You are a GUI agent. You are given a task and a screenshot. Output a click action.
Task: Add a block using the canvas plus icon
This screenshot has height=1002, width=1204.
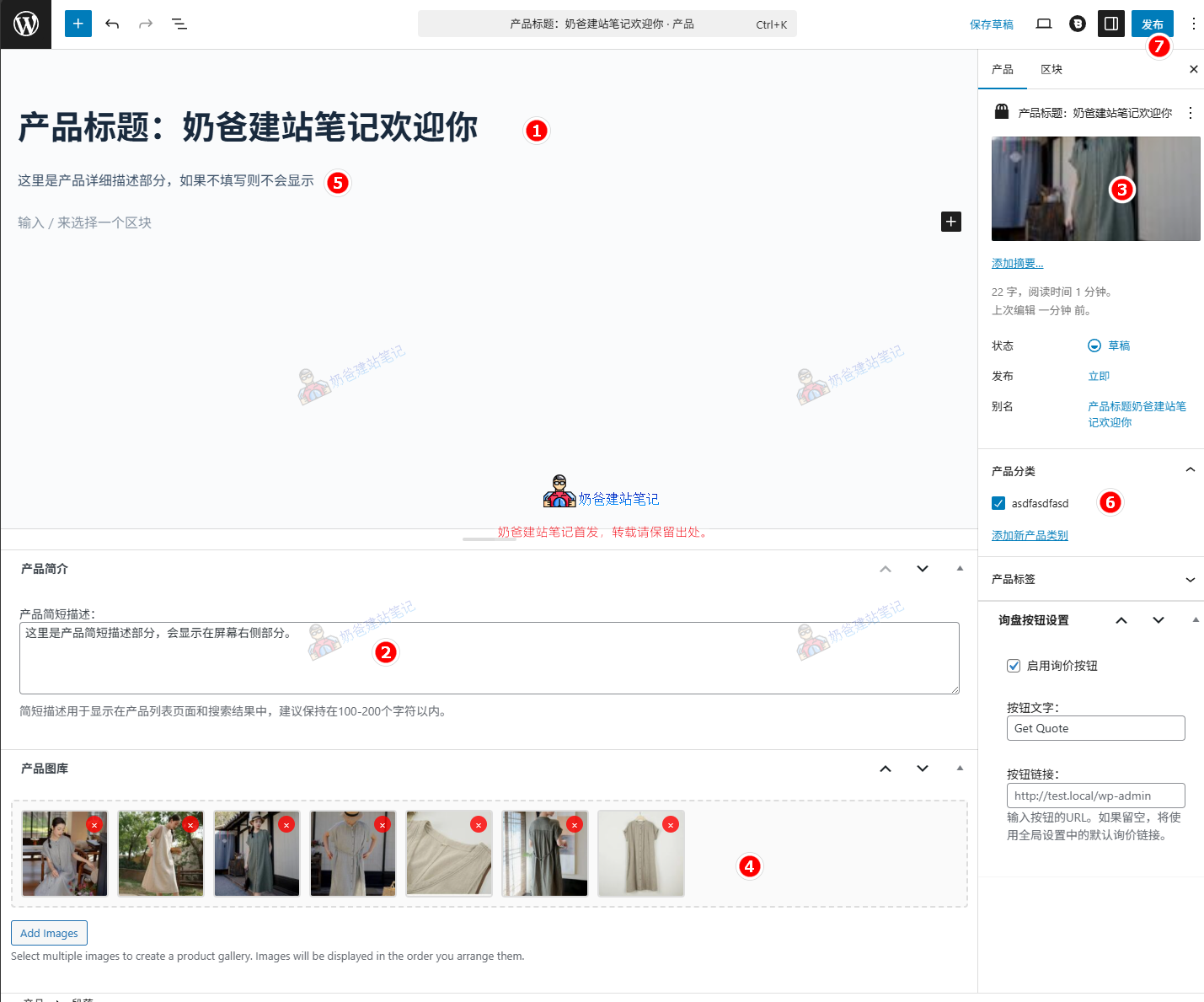(950, 222)
